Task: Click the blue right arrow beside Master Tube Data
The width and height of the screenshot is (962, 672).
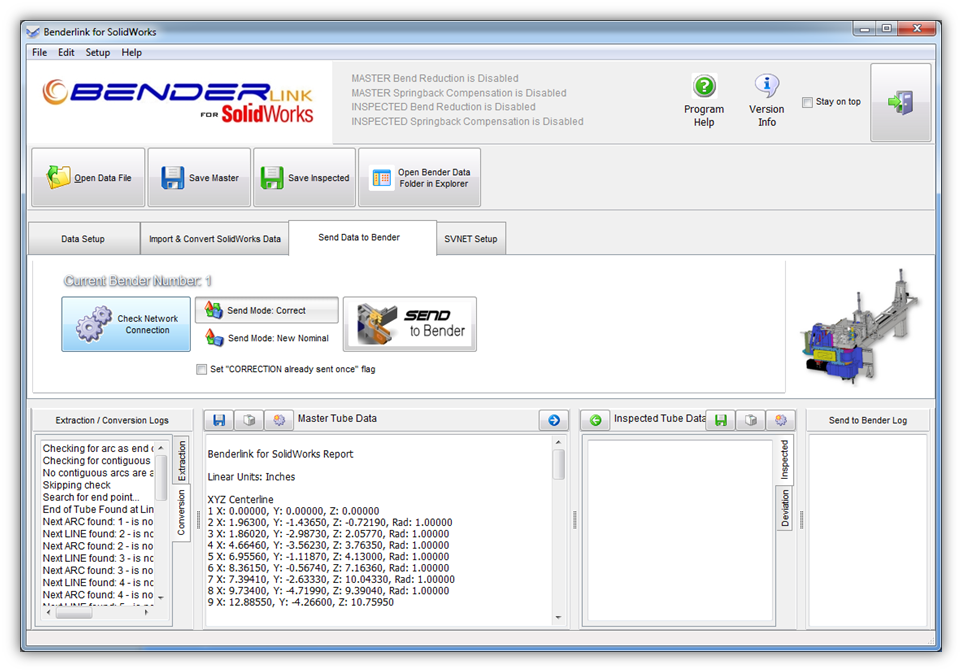Action: pos(553,420)
